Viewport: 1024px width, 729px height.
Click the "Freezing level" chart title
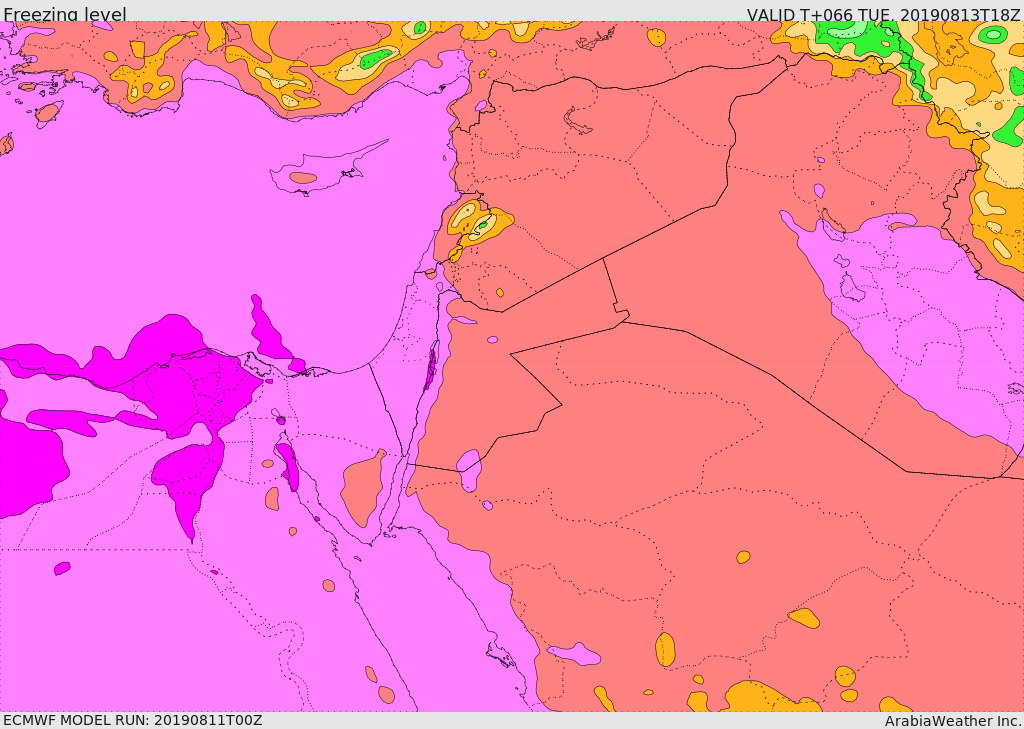click(x=64, y=14)
